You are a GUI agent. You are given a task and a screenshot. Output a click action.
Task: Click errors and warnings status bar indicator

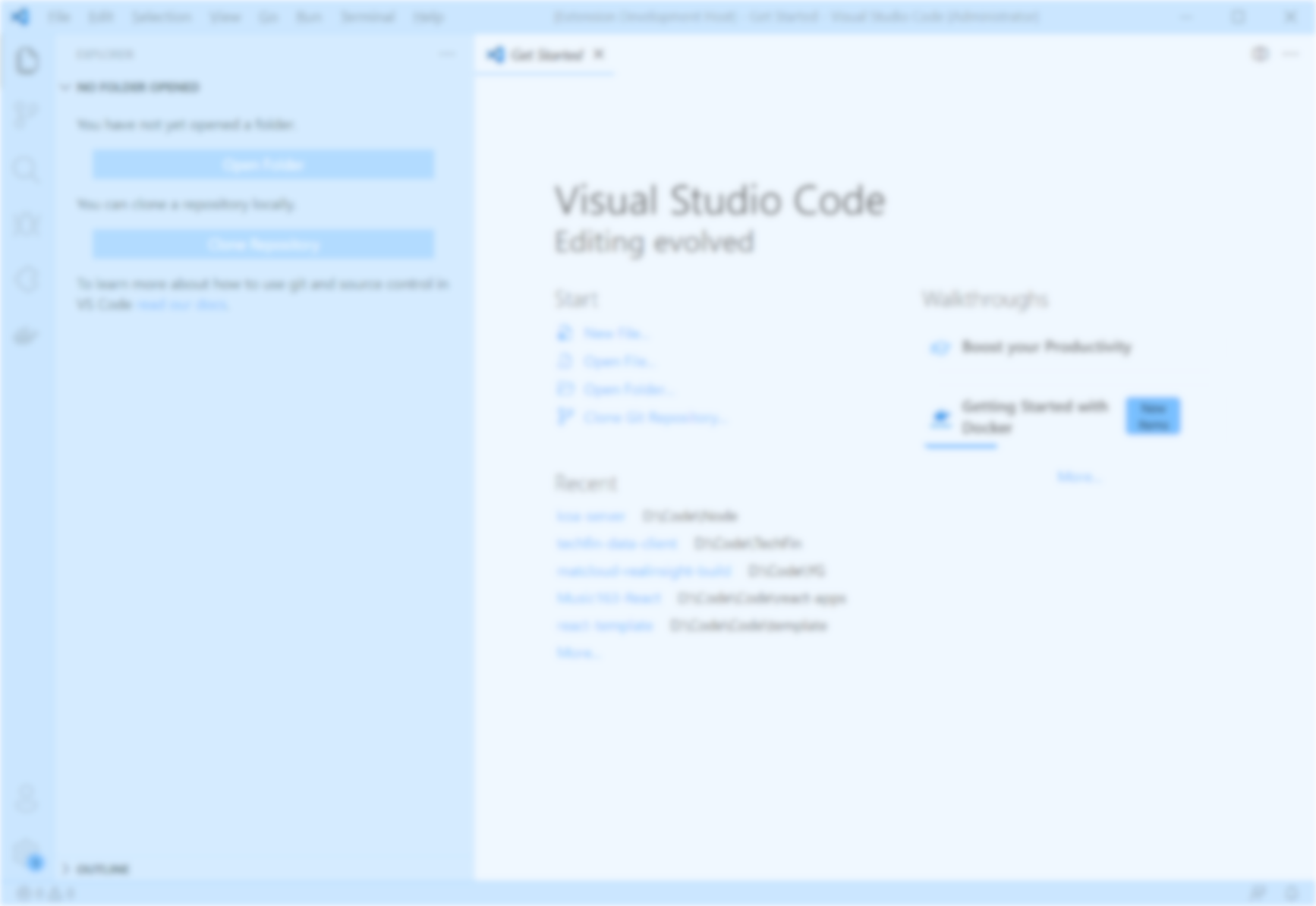click(46, 893)
